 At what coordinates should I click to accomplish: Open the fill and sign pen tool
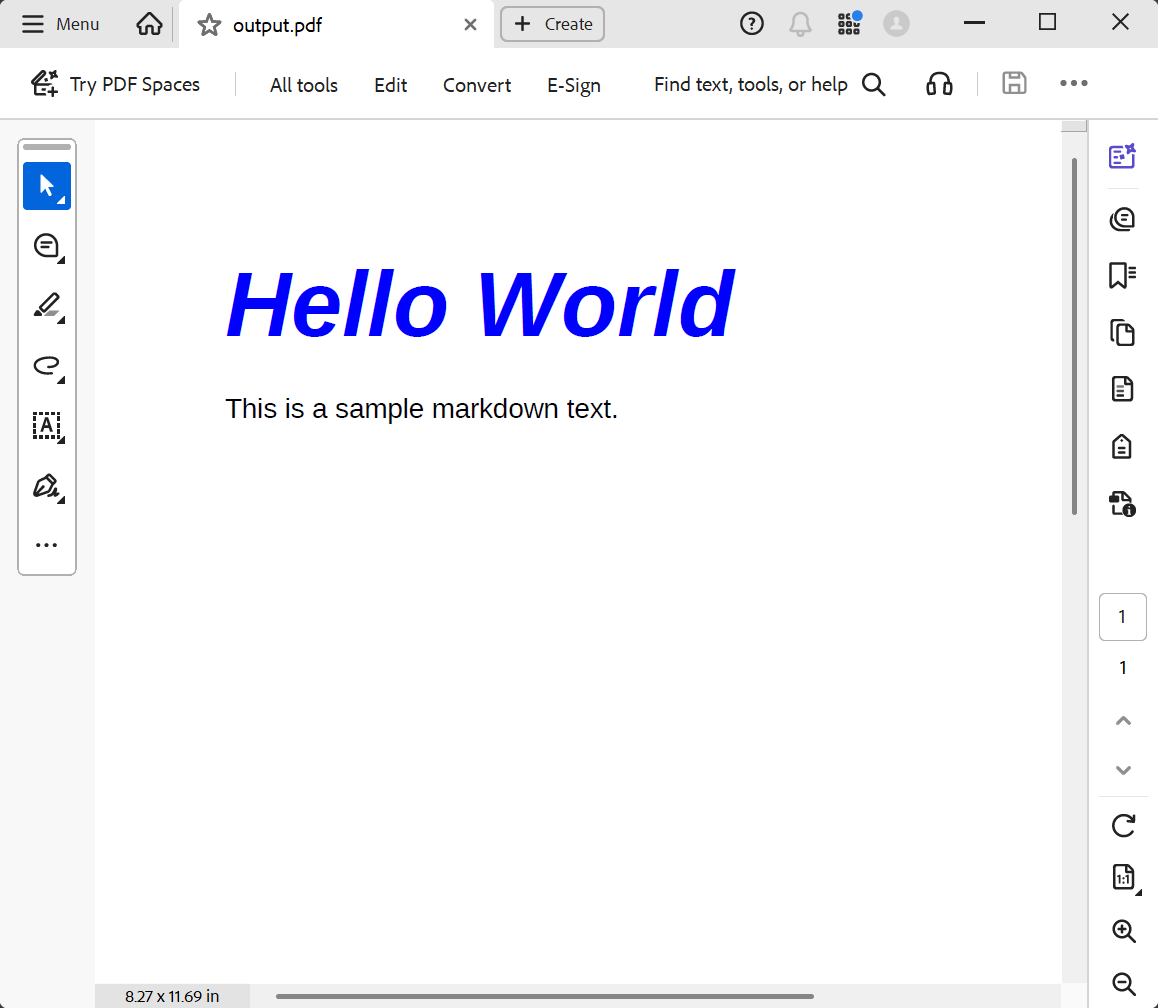click(x=46, y=486)
